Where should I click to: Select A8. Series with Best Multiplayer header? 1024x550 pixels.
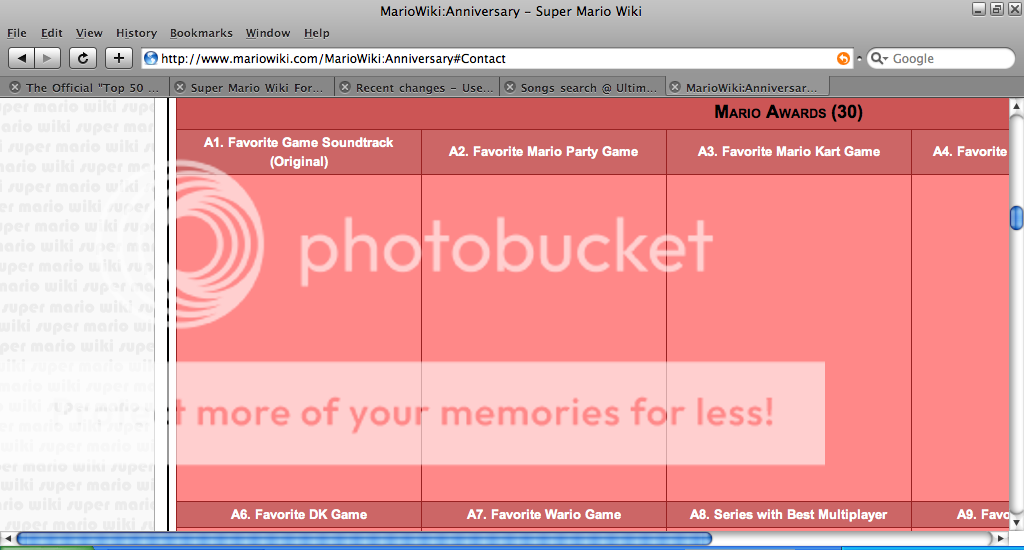(x=789, y=515)
